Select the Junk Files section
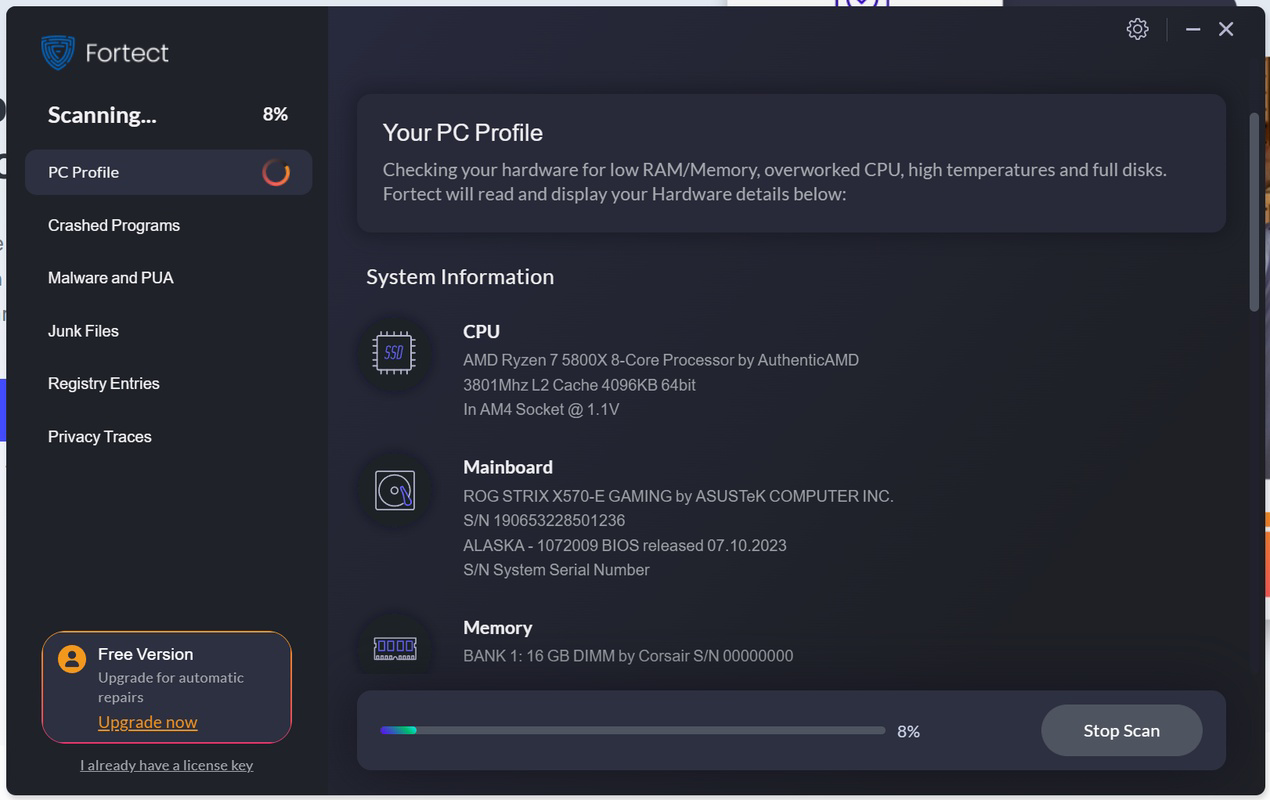Image resolution: width=1270 pixels, height=800 pixels. tap(83, 331)
